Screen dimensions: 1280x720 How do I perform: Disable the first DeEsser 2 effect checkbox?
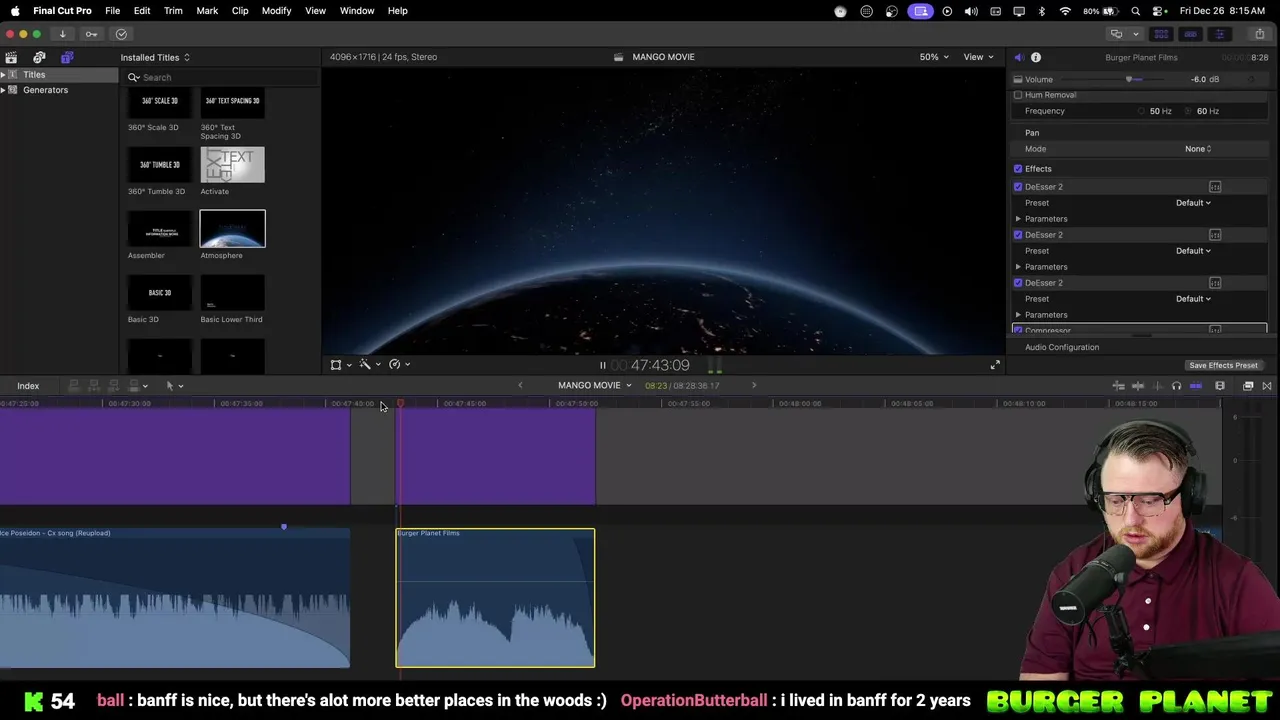(x=1018, y=187)
